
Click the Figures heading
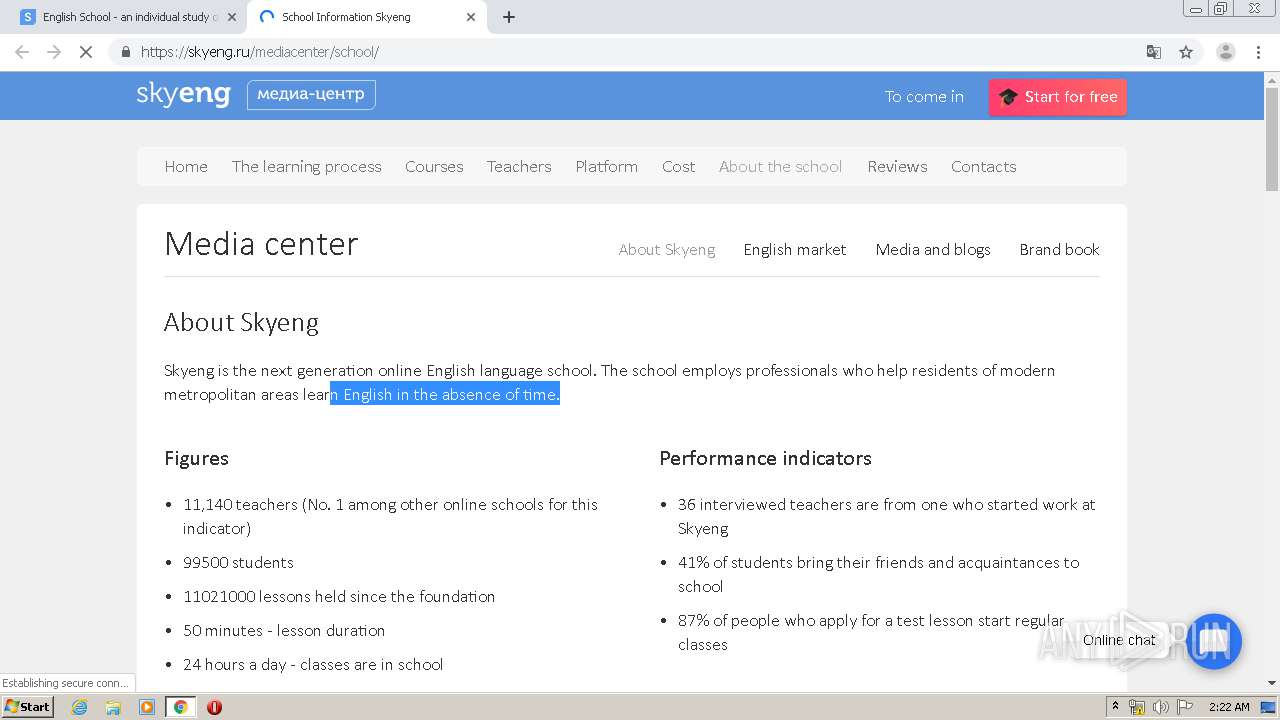[196, 458]
